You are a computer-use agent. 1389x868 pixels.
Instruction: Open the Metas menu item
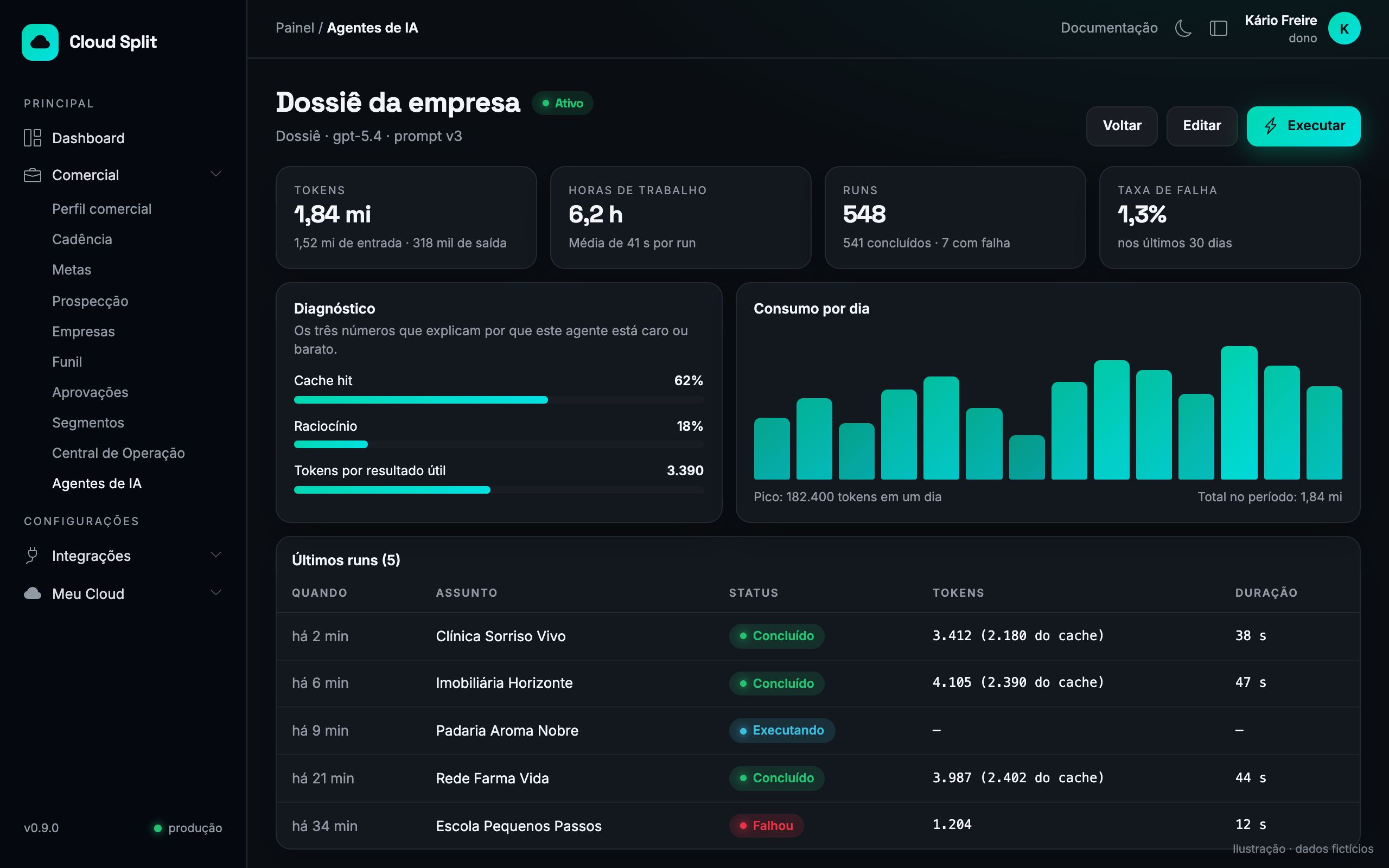coord(72,270)
